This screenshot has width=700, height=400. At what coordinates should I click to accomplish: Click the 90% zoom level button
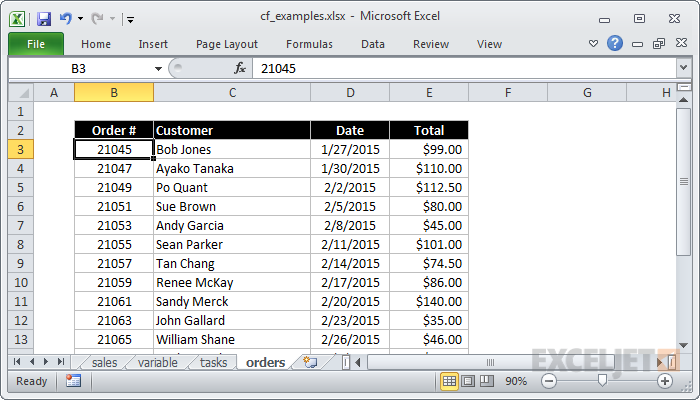point(516,381)
